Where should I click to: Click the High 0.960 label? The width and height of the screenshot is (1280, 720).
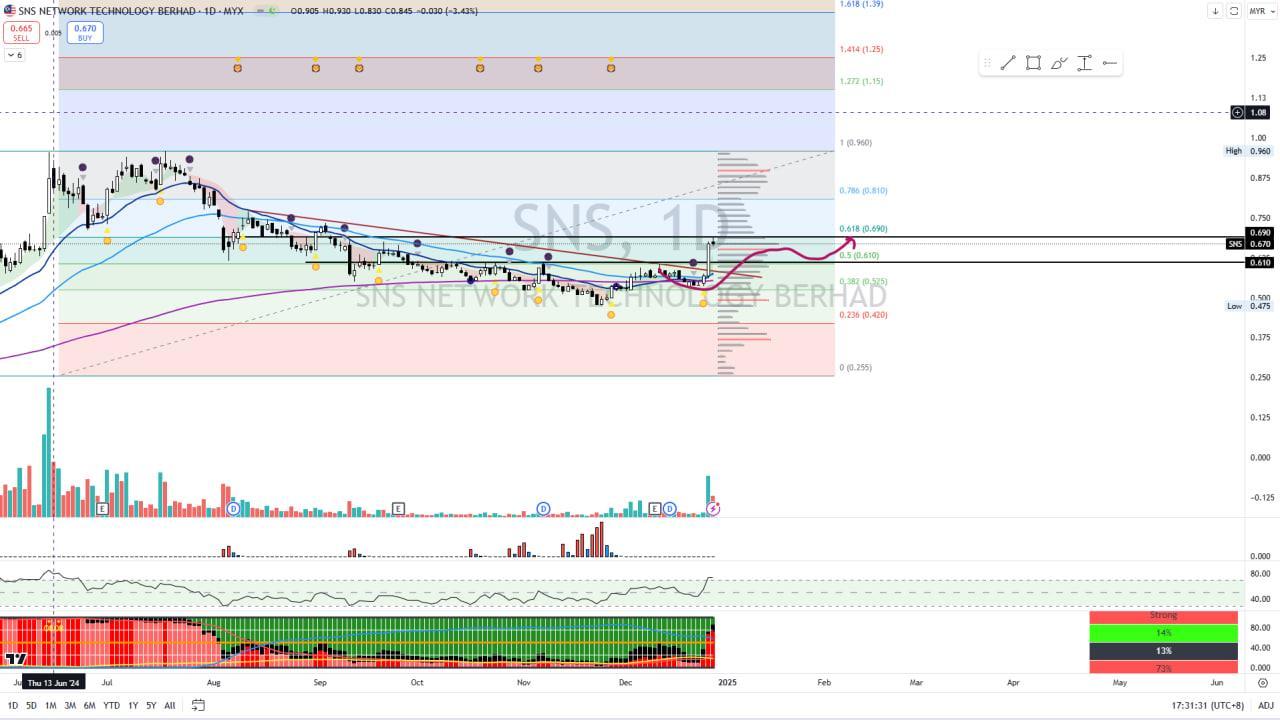pyautogui.click(x=1248, y=151)
